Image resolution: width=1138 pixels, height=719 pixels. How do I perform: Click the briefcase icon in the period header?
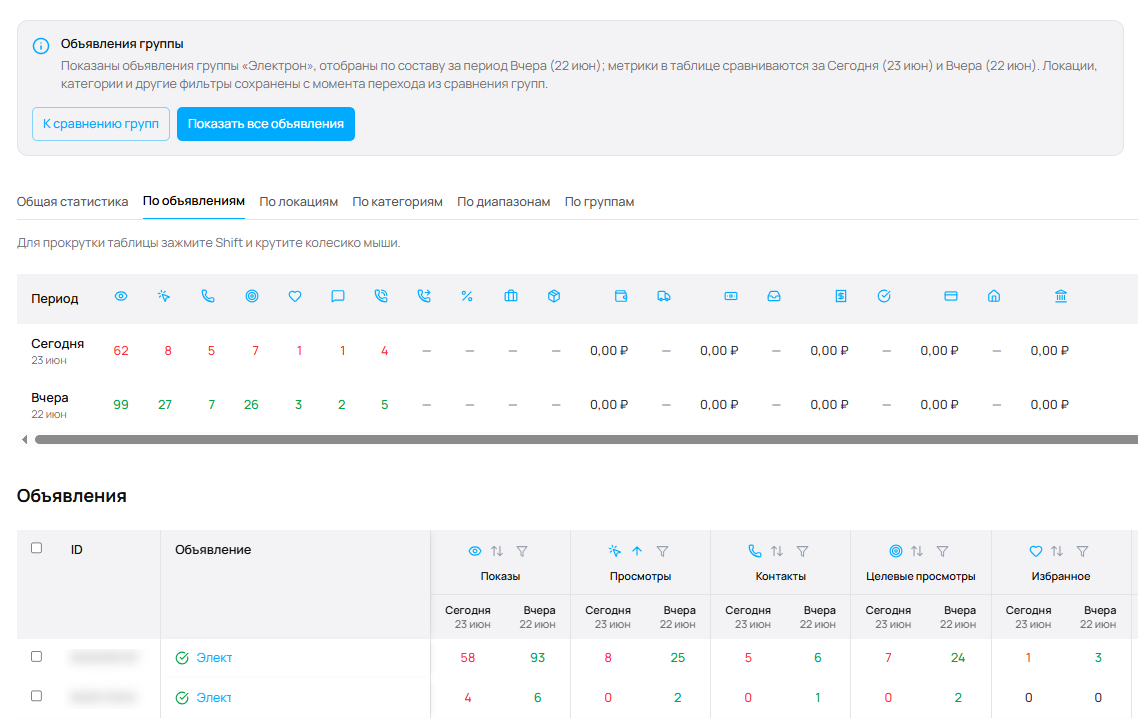pos(511,296)
